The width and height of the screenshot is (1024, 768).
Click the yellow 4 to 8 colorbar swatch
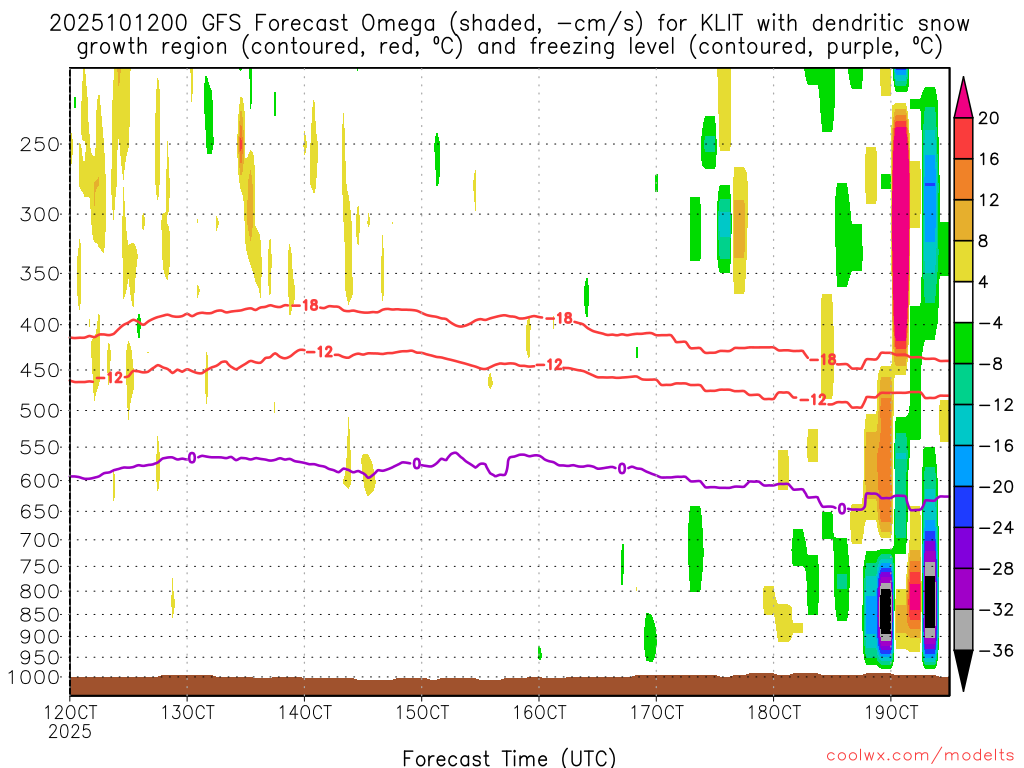point(963,261)
